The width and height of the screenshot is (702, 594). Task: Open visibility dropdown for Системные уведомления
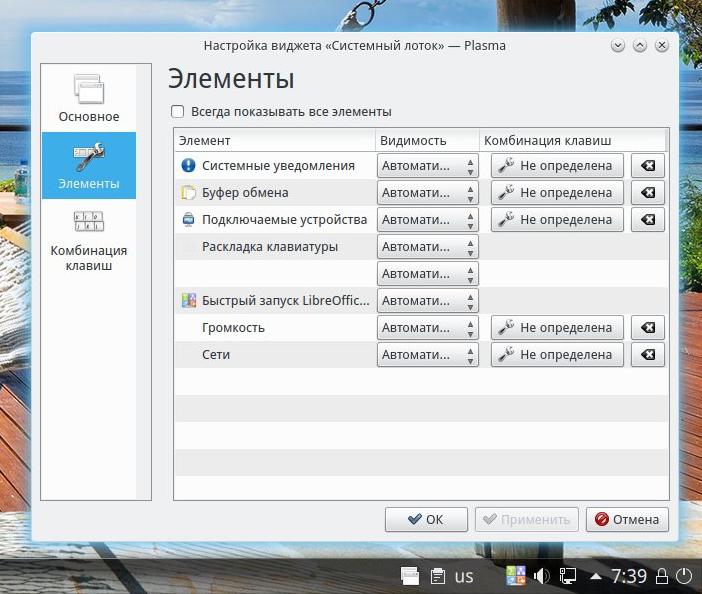click(427, 166)
